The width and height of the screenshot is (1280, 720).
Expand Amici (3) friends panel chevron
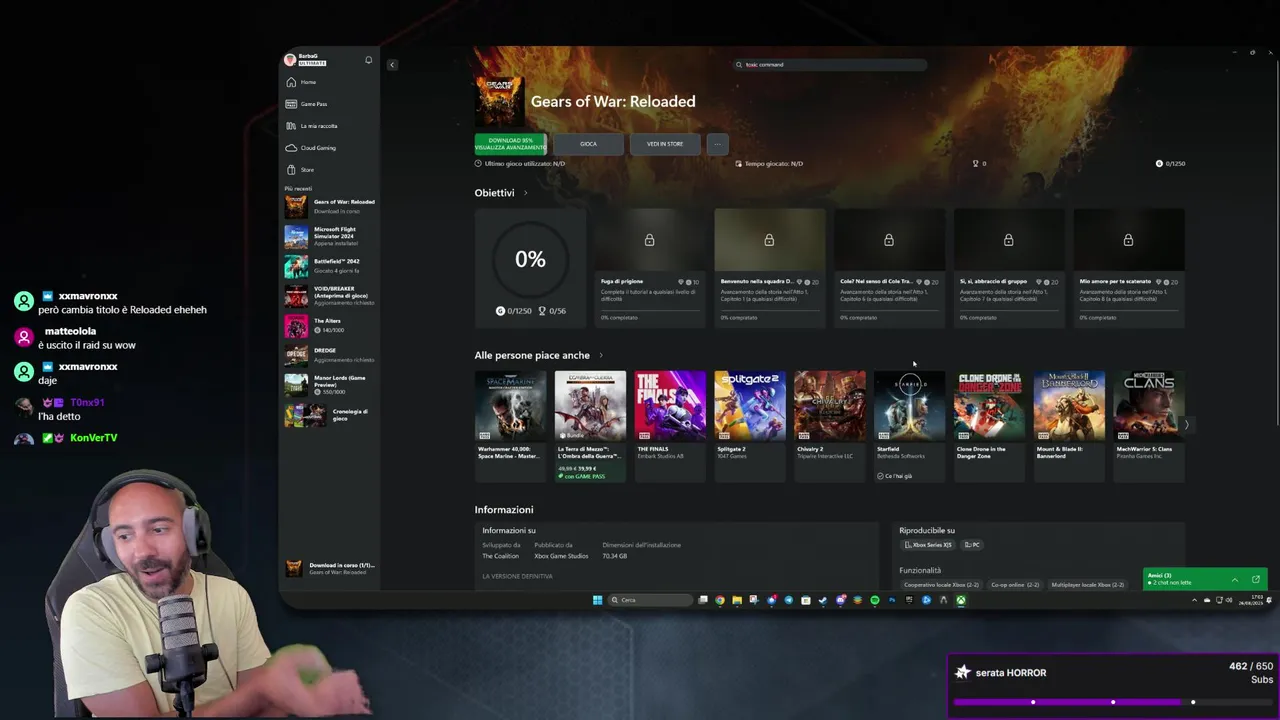(x=1234, y=579)
